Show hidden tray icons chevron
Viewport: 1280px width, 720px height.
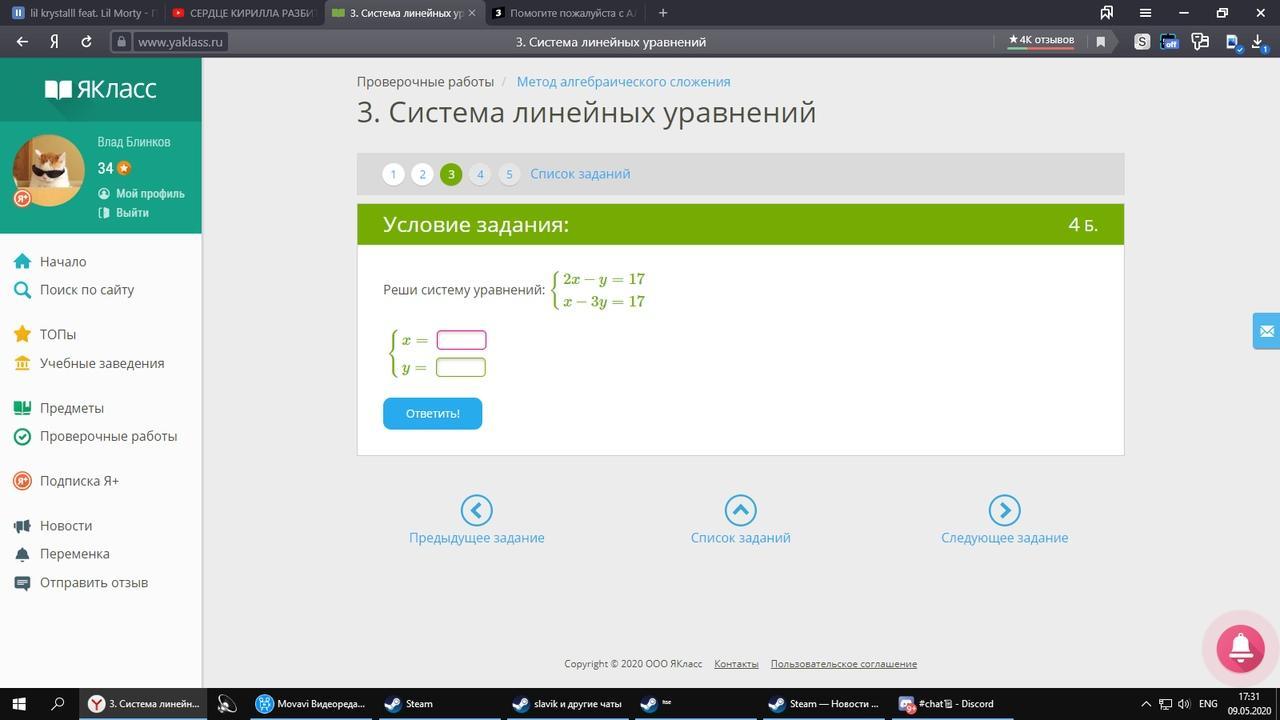[1147, 704]
